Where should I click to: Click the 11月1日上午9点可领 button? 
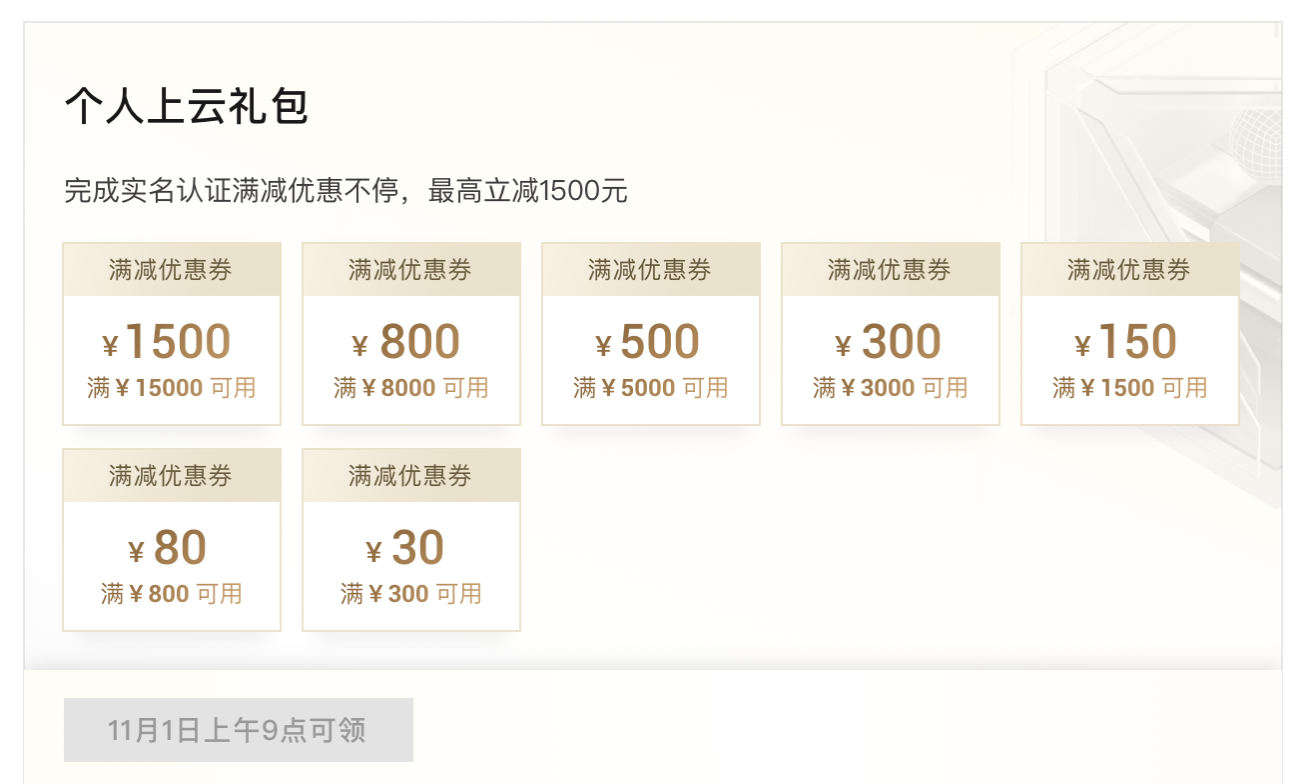pos(238,729)
